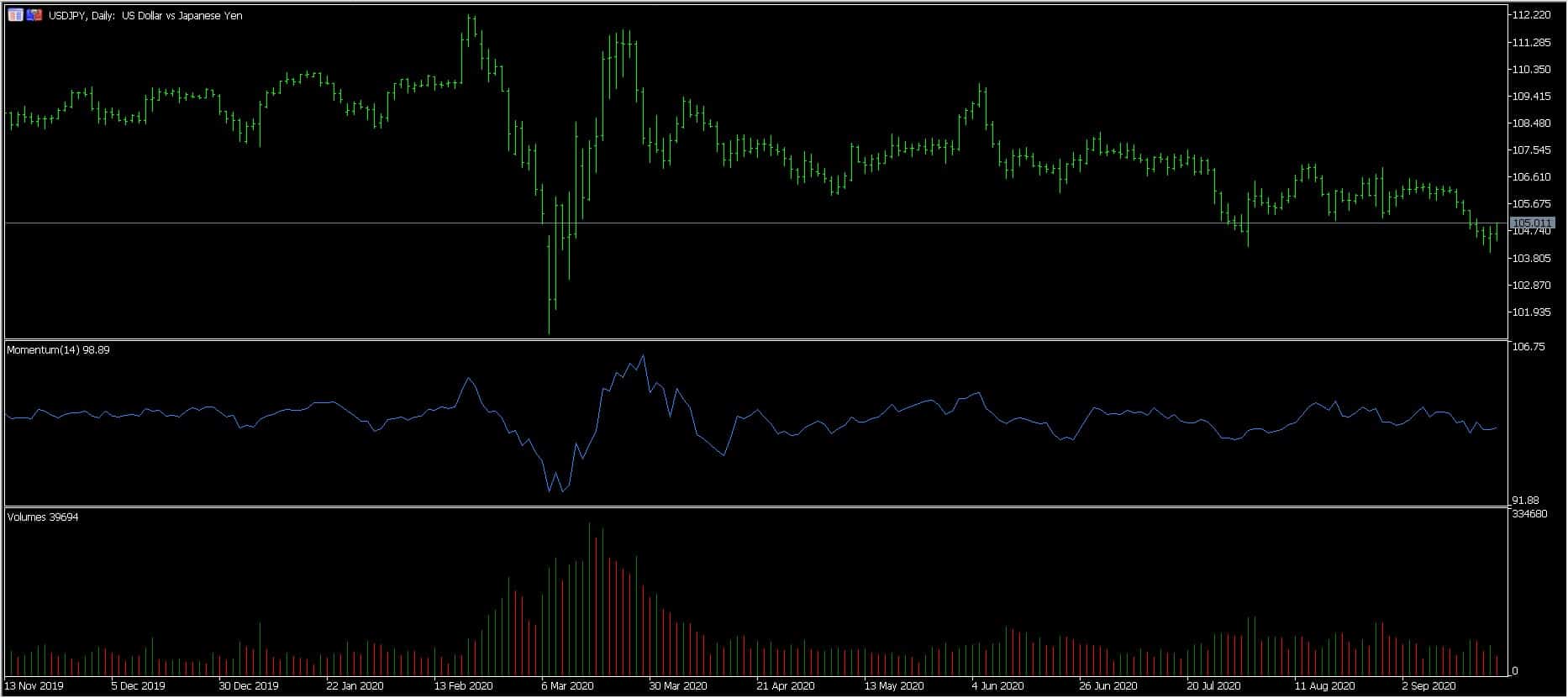Click the 2 Sep 2020 date label
This screenshot has height=698, width=1568.
[x=1429, y=685]
